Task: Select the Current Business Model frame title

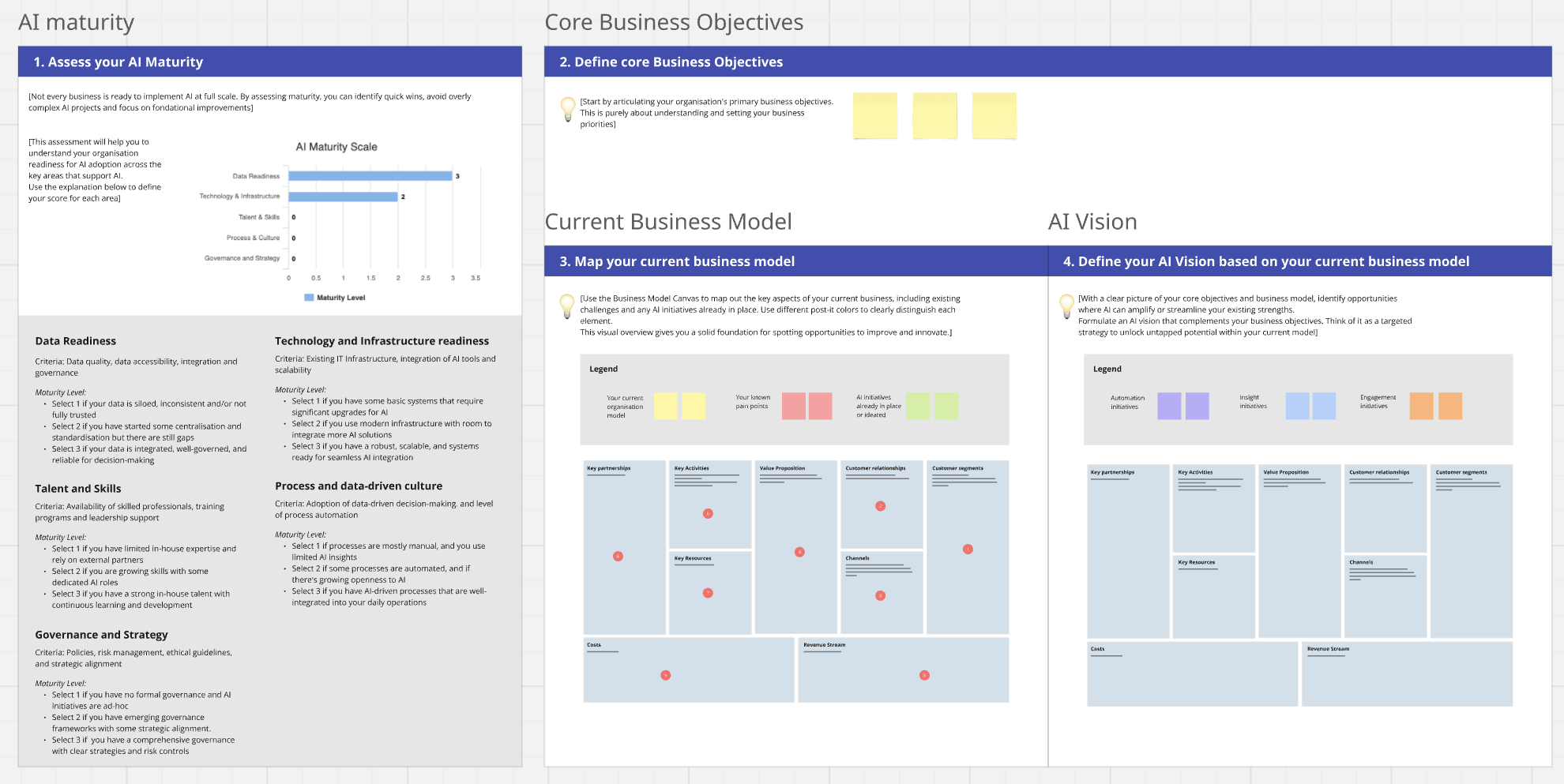Action: (667, 222)
